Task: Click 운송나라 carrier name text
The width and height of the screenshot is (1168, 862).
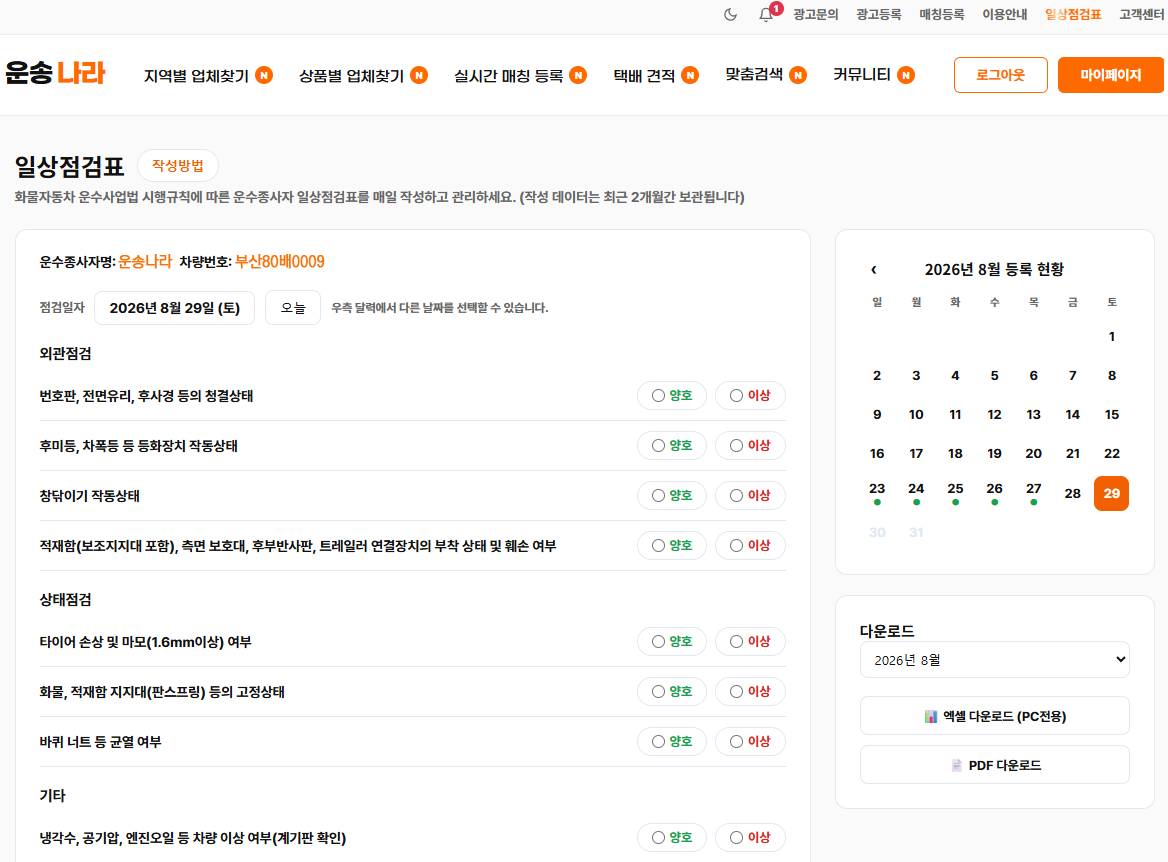Action: coord(145,262)
